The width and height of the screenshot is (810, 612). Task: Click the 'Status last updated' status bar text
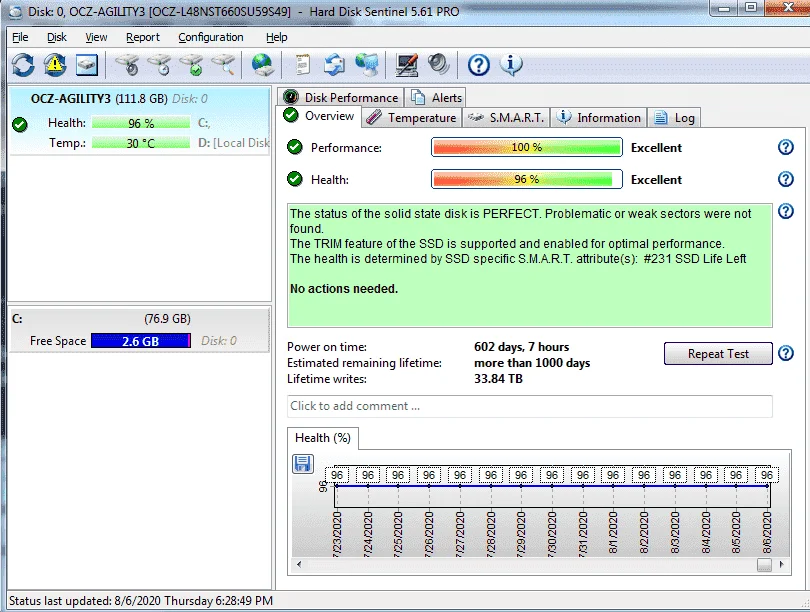coord(141,601)
